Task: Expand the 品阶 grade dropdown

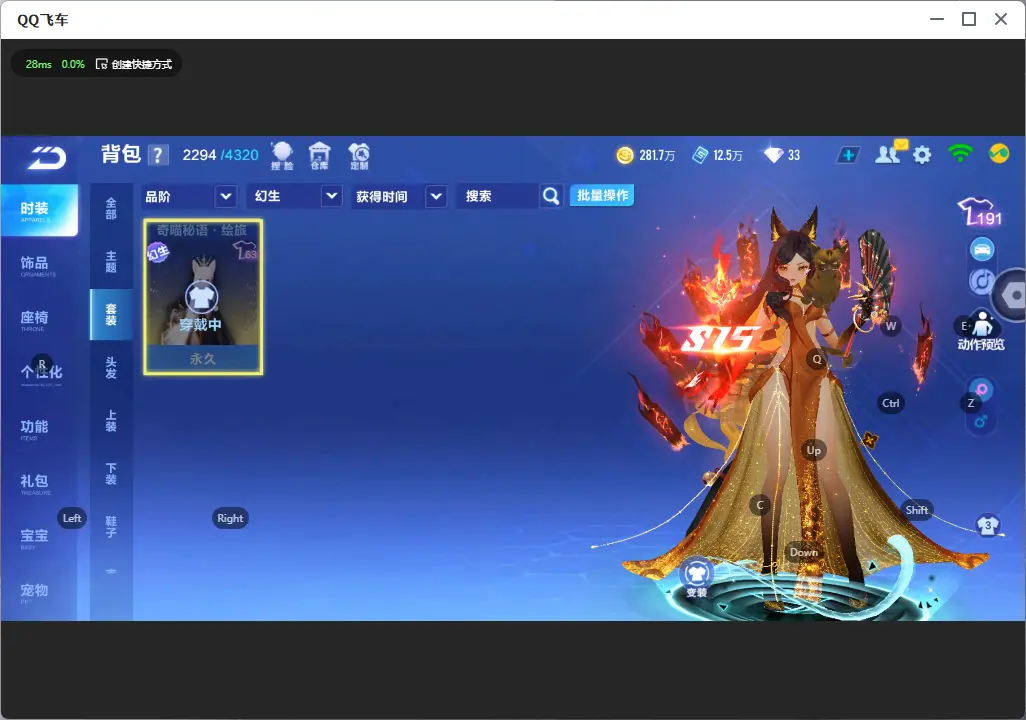Action: click(225, 196)
